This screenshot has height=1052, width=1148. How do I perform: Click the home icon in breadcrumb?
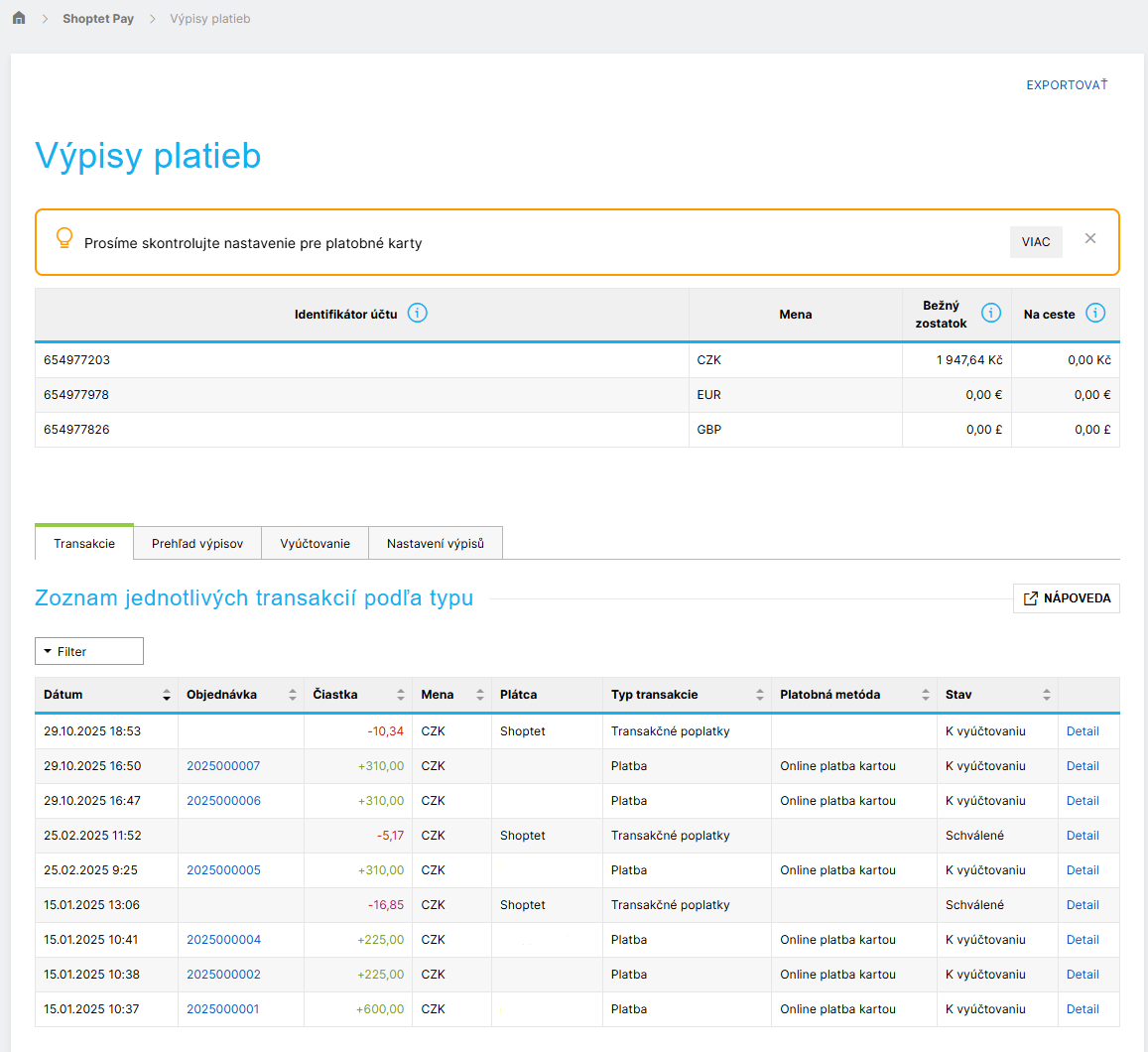pyautogui.click(x=19, y=18)
